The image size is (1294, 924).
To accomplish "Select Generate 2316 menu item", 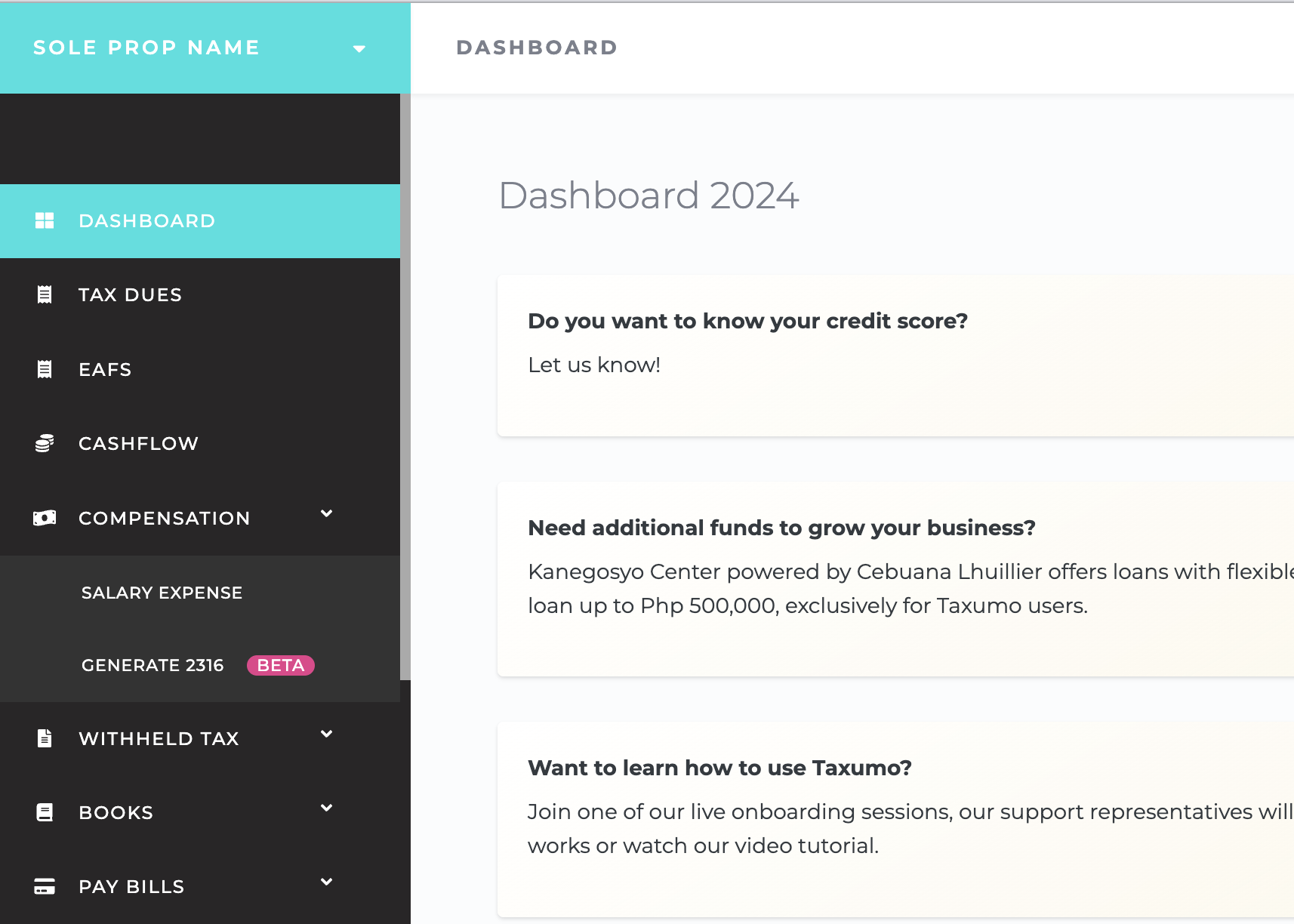I will [153, 665].
